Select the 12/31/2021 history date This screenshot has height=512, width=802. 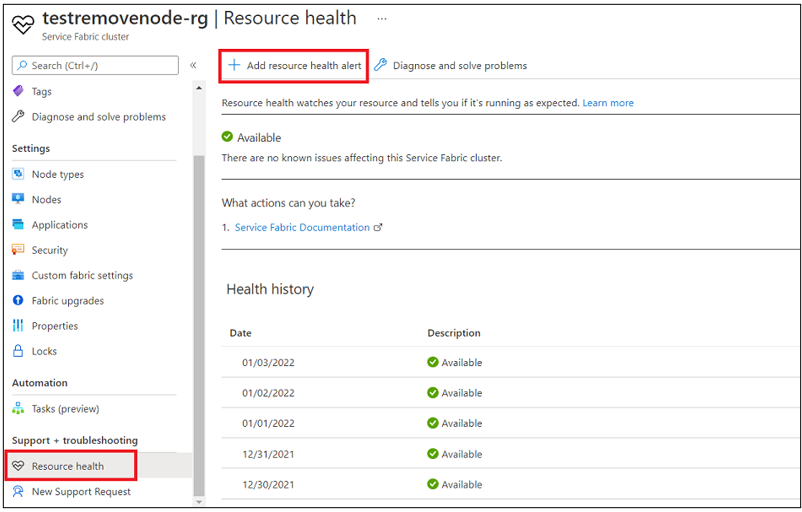(268, 454)
